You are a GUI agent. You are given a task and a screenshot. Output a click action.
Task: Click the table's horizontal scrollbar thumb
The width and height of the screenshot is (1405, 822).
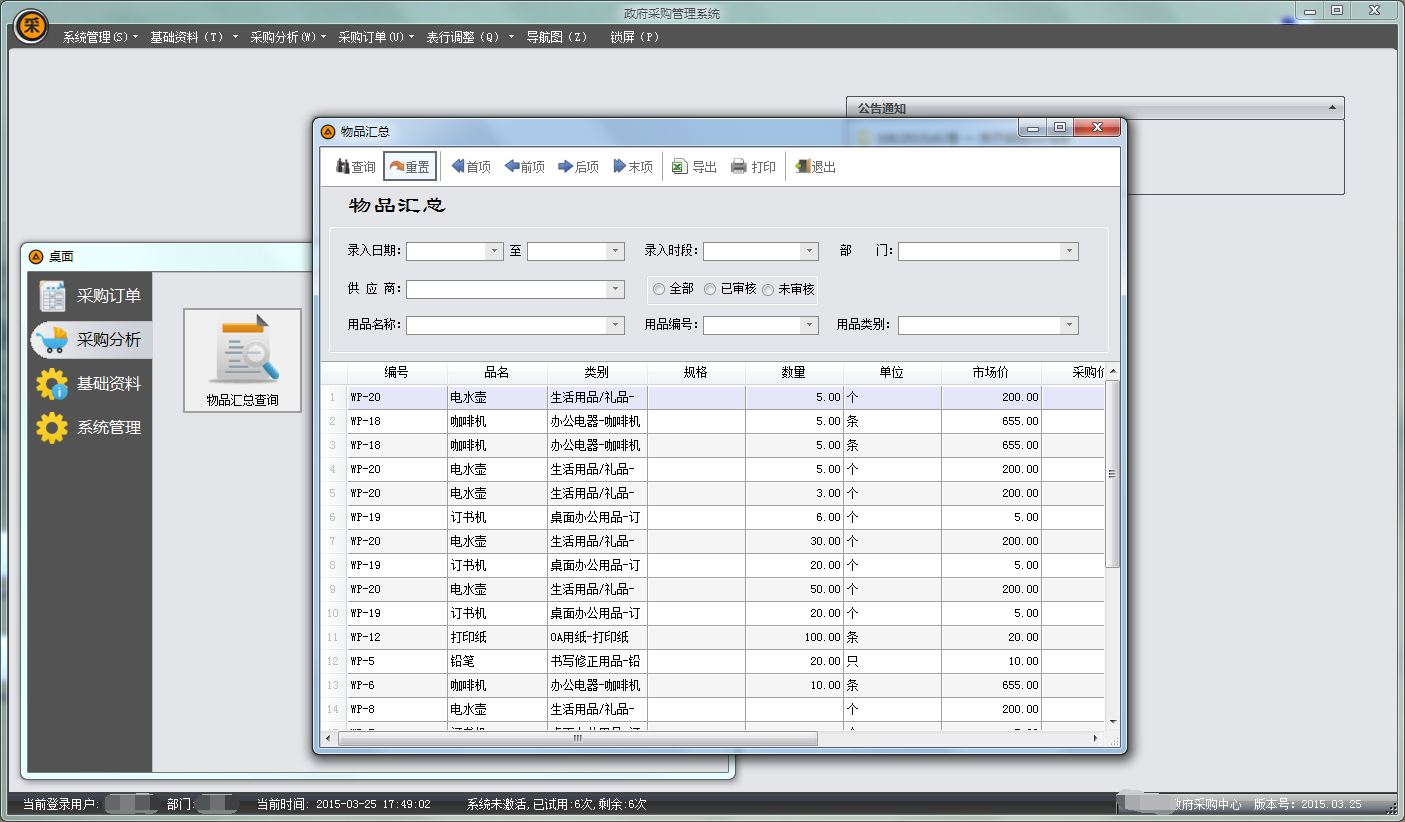pos(577,739)
